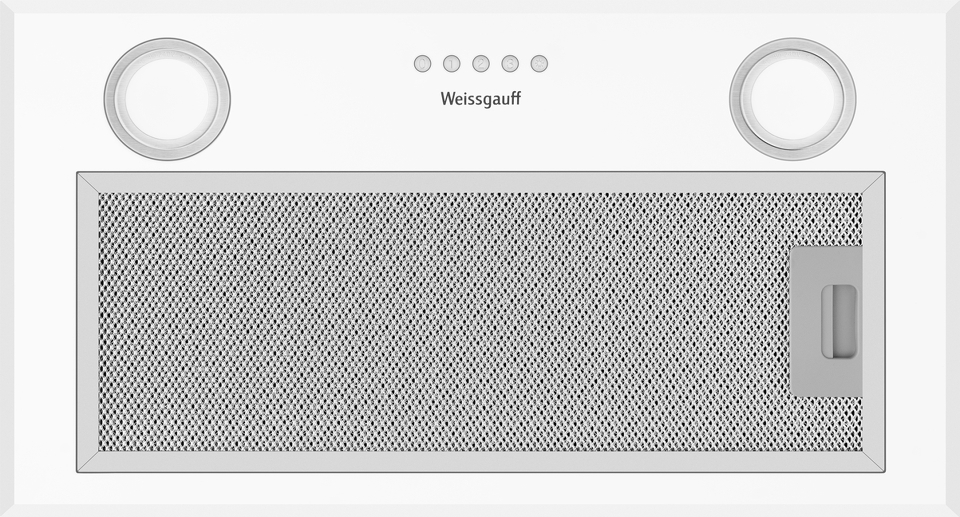Click the center of the mesh grease filter
The height and width of the screenshot is (517, 960).
(x=481, y=322)
